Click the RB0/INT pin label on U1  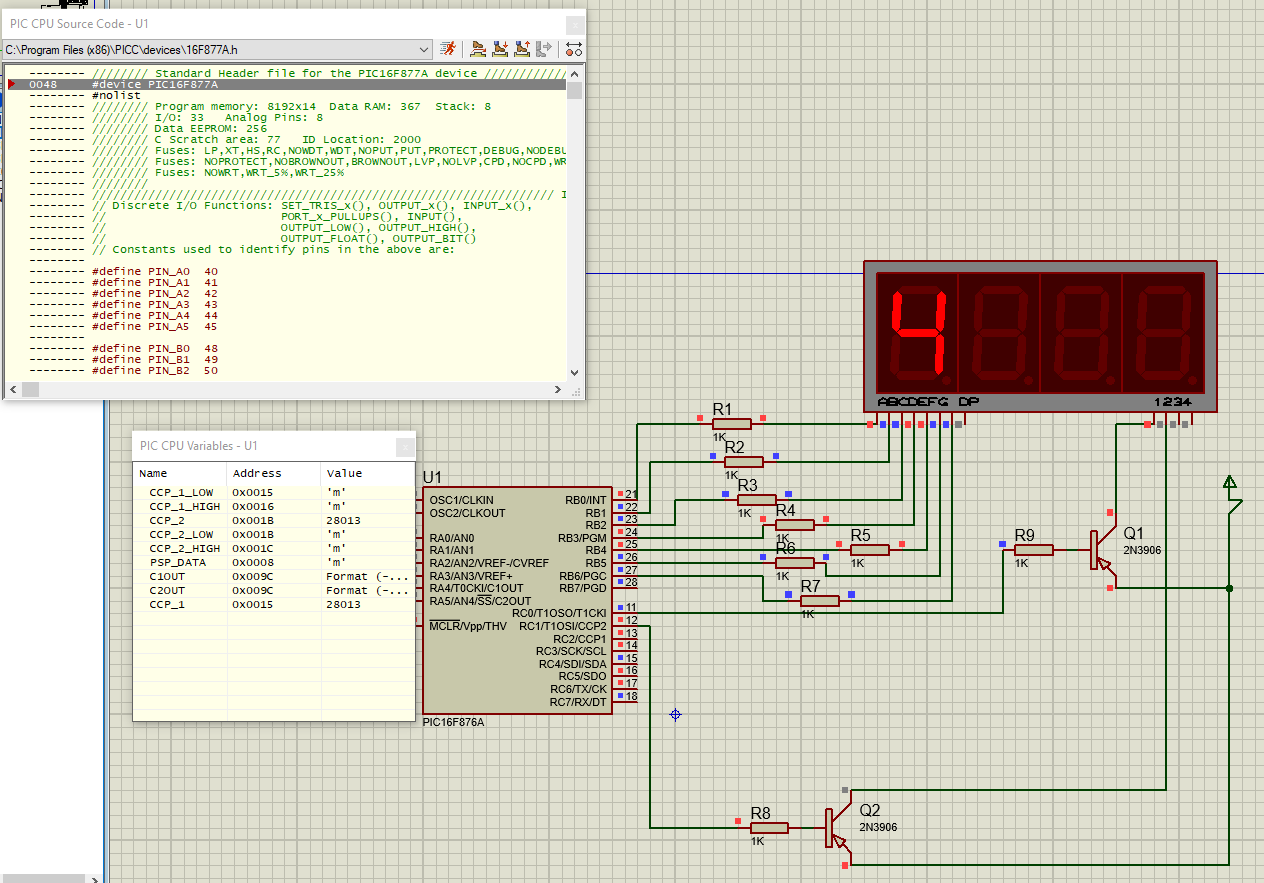coord(586,499)
